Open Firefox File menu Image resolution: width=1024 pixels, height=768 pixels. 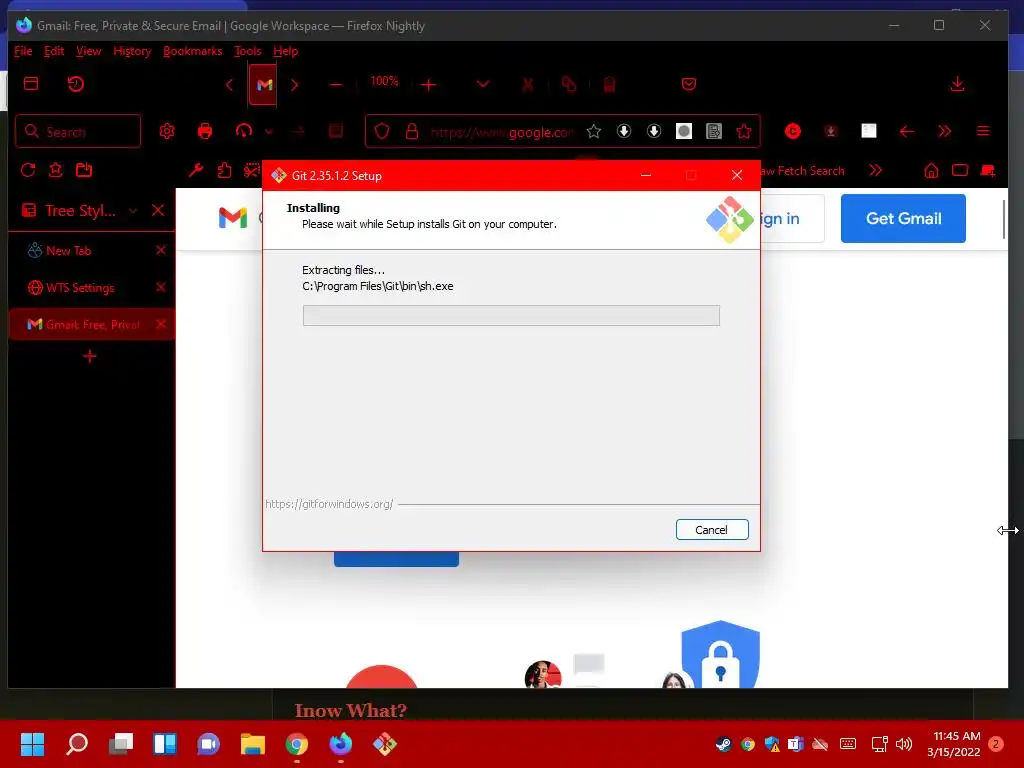(x=23, y=51)
